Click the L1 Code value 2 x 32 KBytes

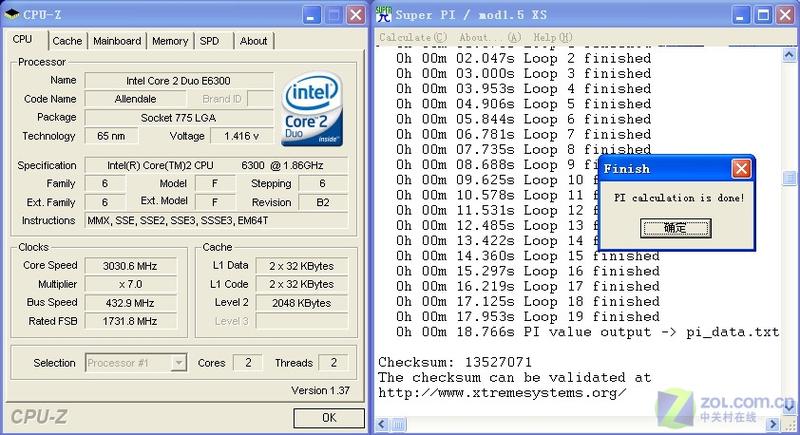tap(302, 284)
